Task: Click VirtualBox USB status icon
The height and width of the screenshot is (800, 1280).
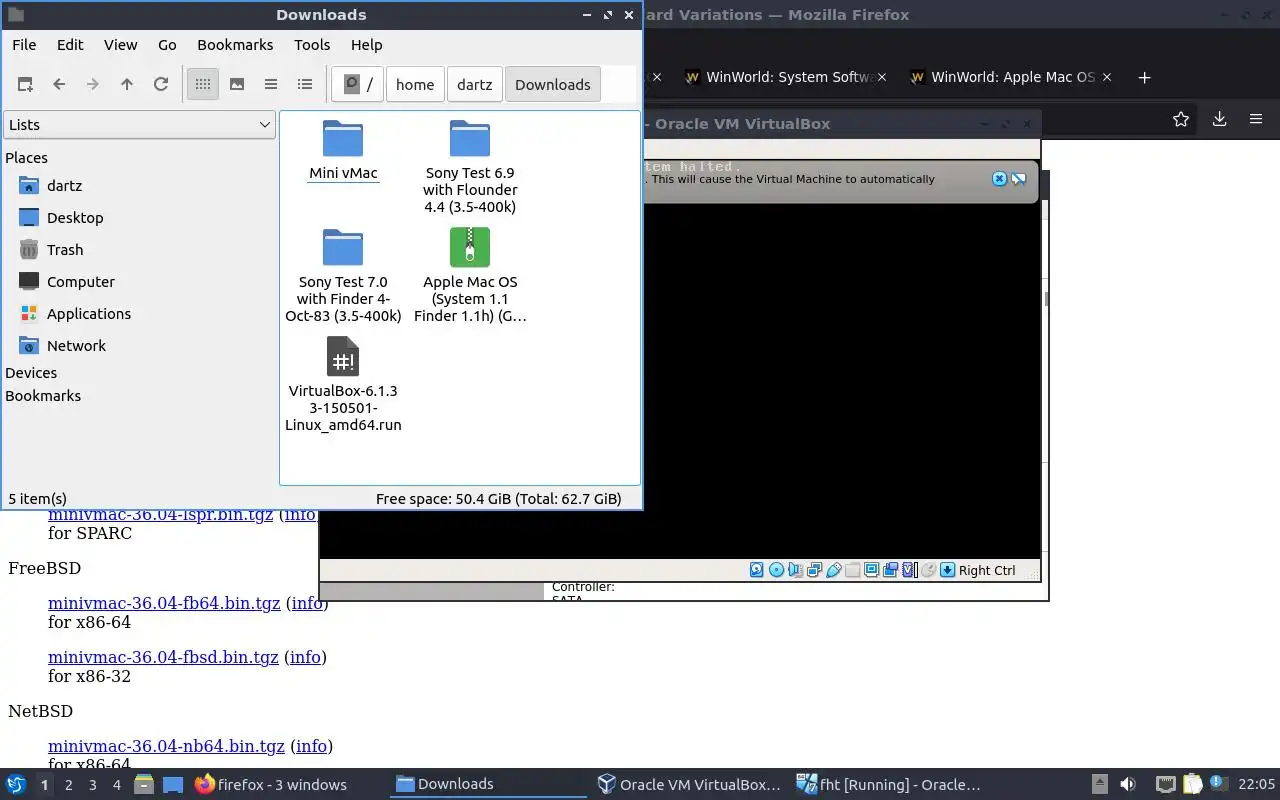Action: (x=833, y=570)
